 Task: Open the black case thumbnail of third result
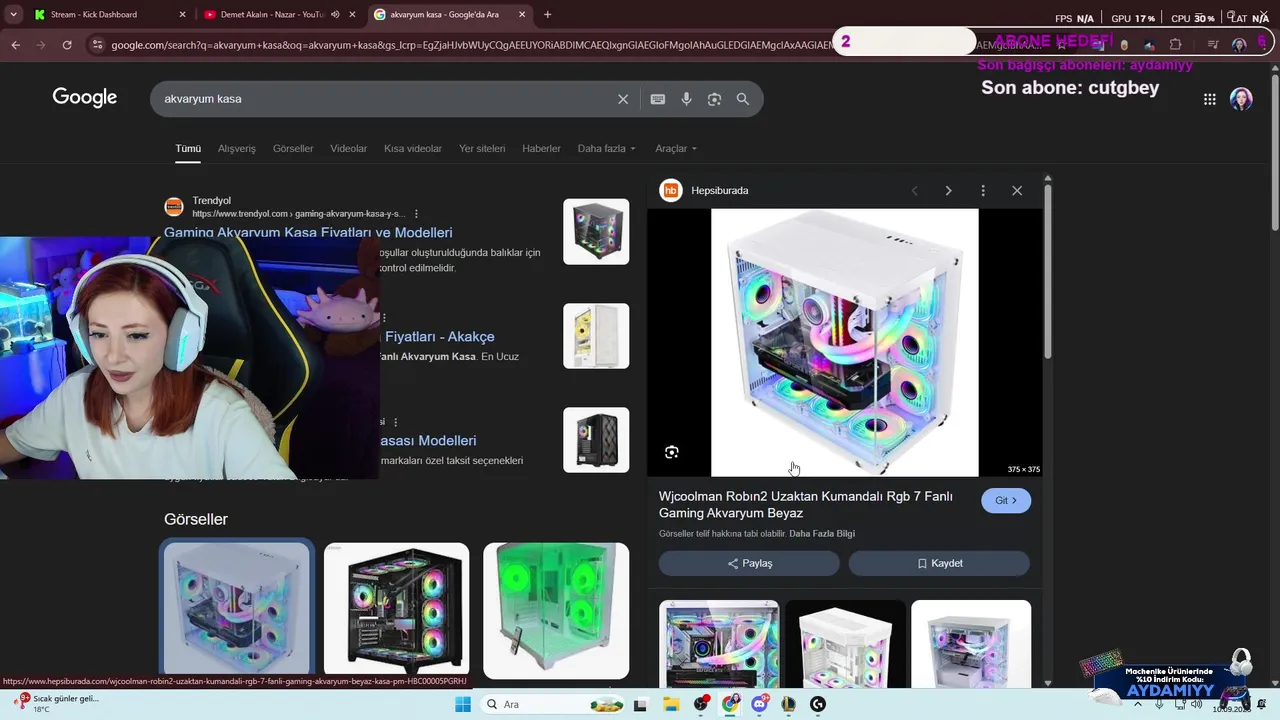pyautogui.click(x=596, y=440)
